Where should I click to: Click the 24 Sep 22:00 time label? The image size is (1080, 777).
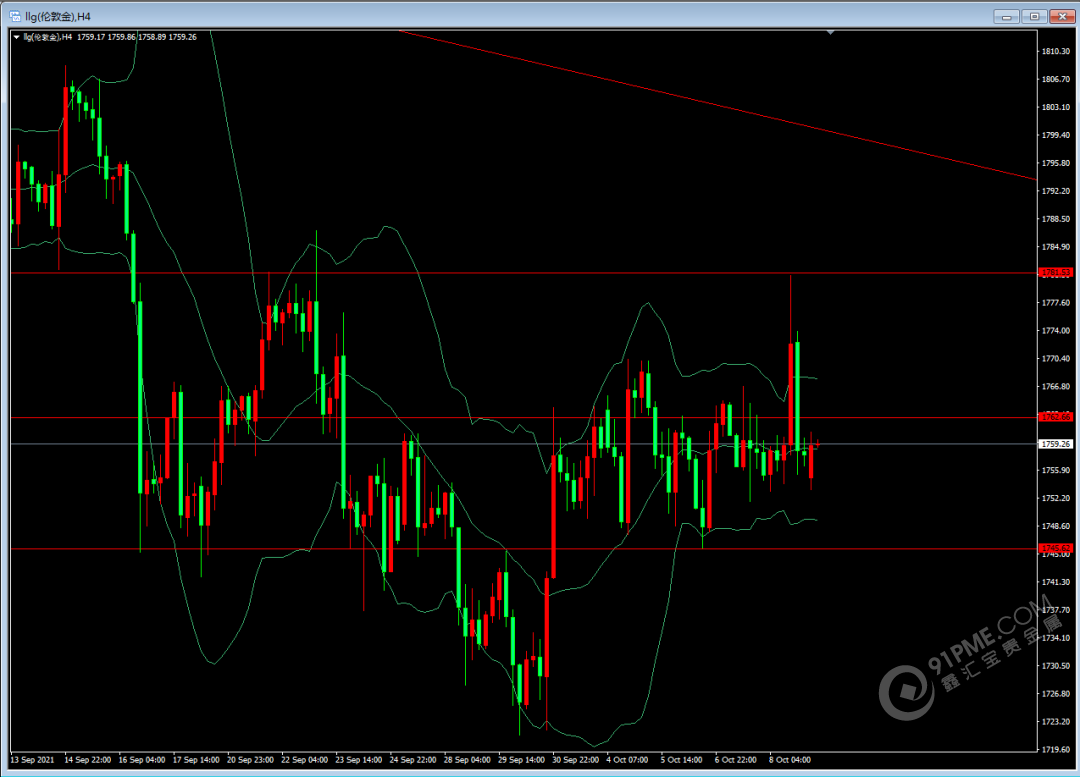[413, 760]
